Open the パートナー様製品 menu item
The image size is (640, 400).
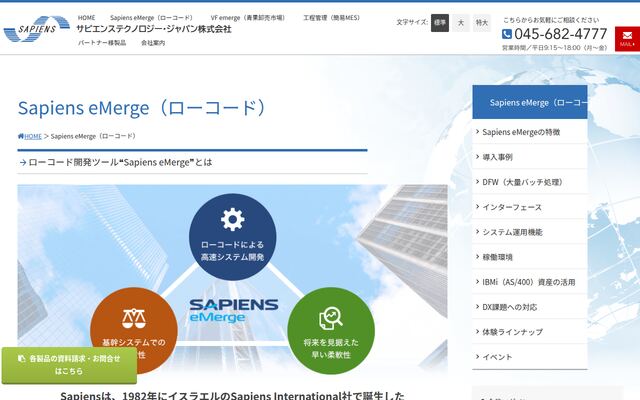pos(102,42)
